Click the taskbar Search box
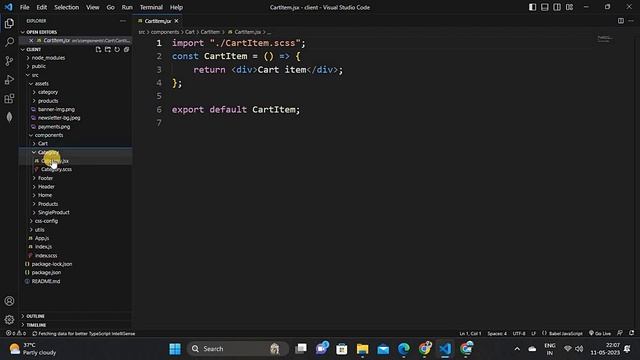640x360 pixels. (x=238, y=349)
